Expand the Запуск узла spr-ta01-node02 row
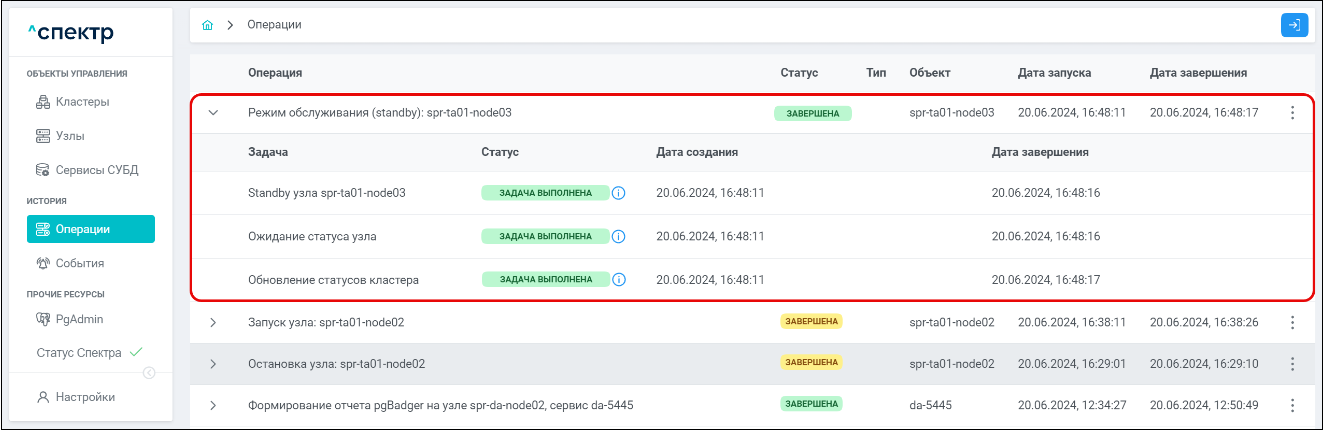Viewport: 1324px width, 431px height. [213, 322]
